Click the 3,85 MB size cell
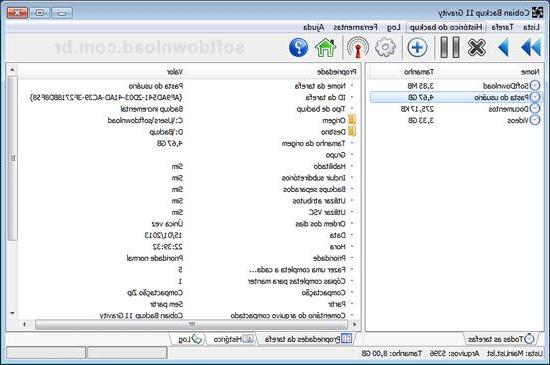 coord(421,86)
